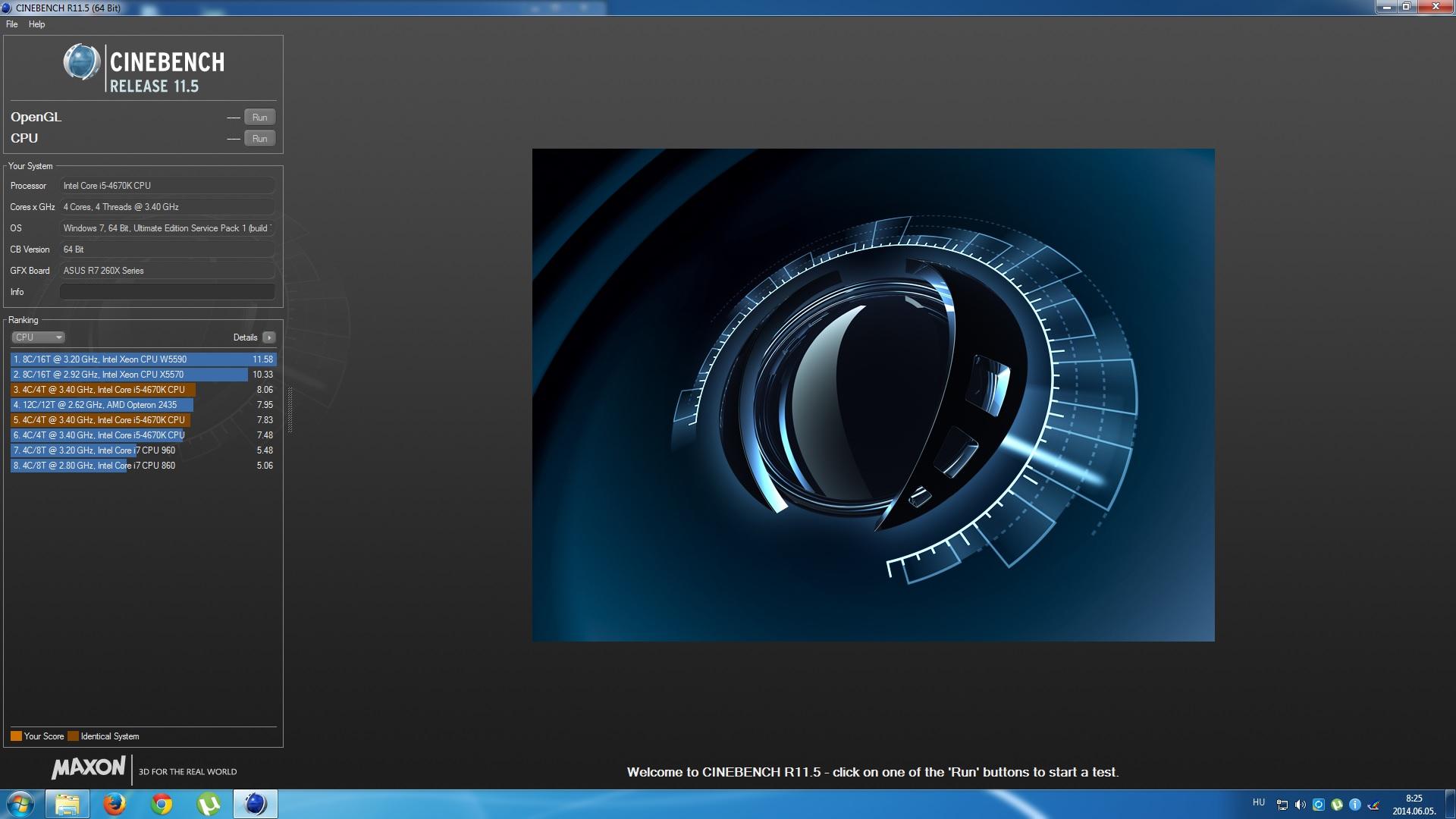Select ranking entry AMD Opteron 2435
Screen dimensions: 1456x819
coord(143,405)
